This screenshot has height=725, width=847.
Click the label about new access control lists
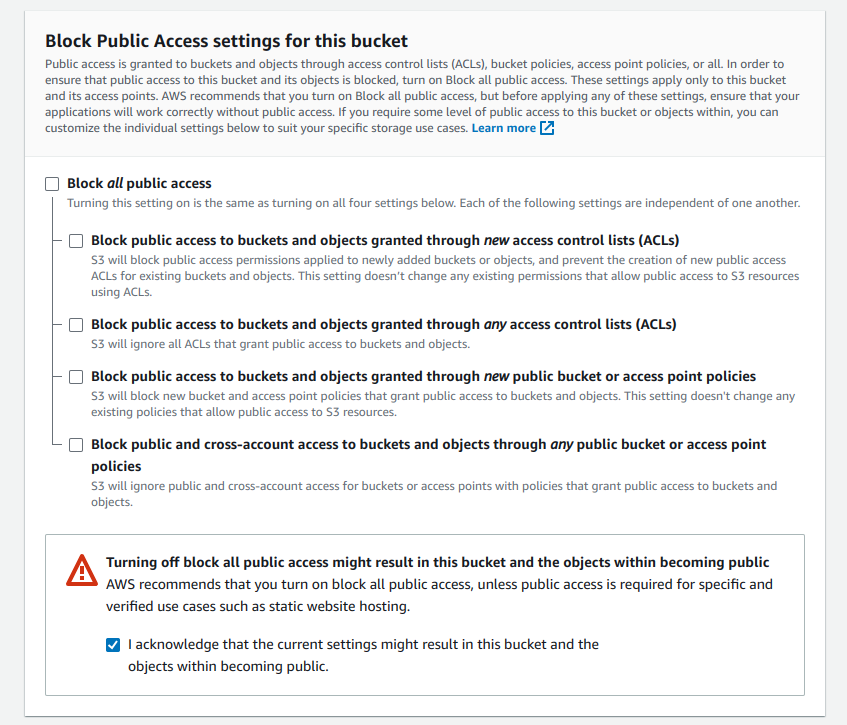tap(385, 241)
